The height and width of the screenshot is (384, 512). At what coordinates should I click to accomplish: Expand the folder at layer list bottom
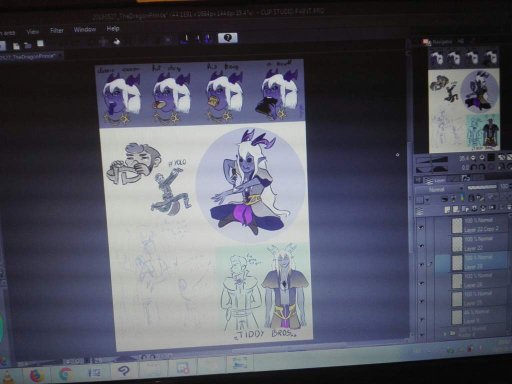click(445, 333)
